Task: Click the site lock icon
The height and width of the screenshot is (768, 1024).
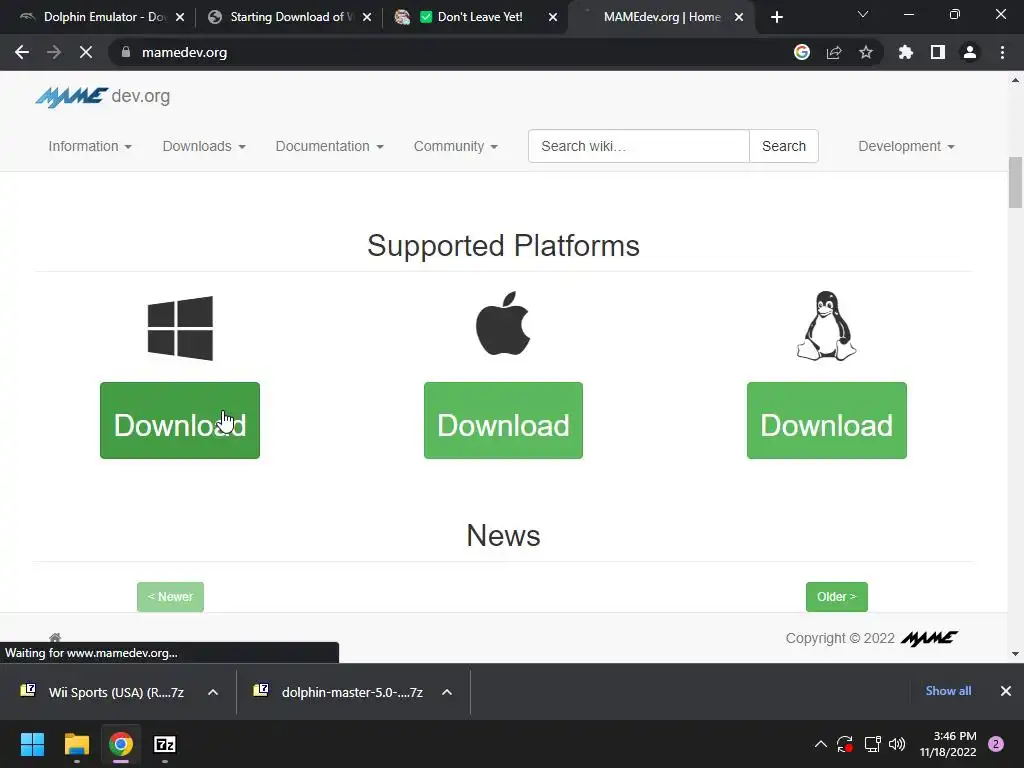Action: [126, 52]
